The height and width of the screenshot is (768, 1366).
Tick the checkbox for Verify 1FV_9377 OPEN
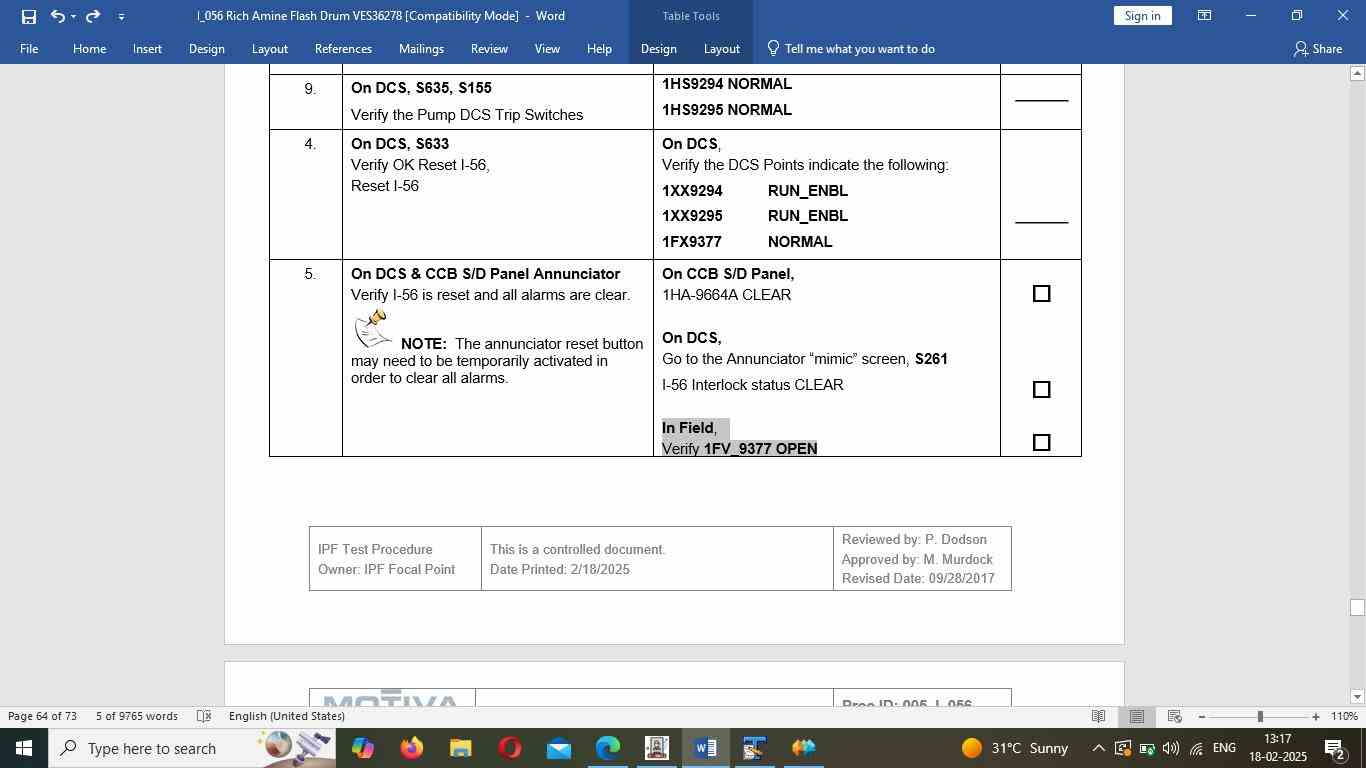click(x=1041, y=443)
